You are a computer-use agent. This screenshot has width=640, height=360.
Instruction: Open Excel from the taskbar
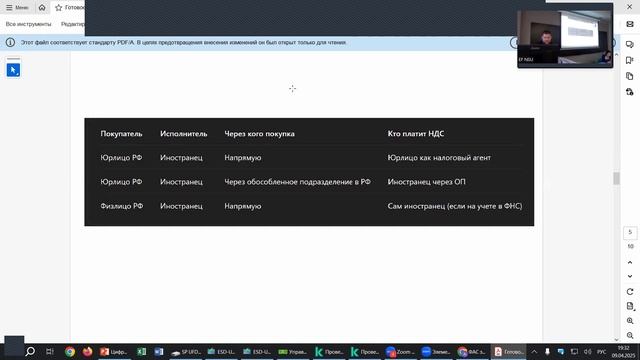point(141,351)
